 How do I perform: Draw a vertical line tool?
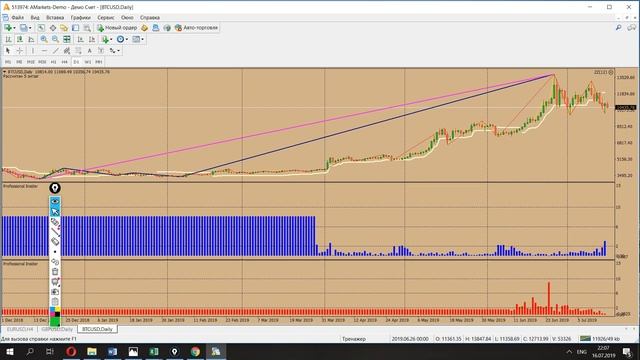(x=33, y=51)
